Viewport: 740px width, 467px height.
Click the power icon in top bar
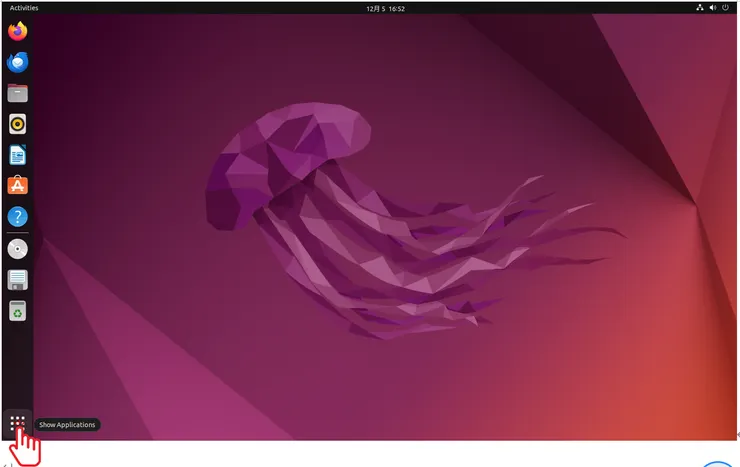click(725, 8)
